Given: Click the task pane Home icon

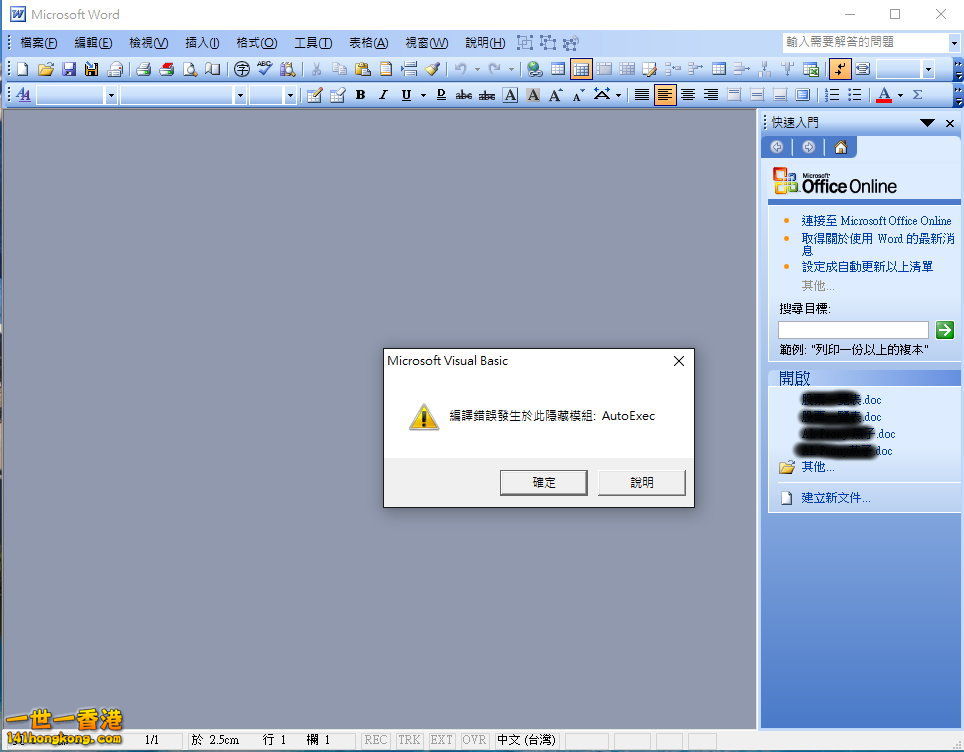Looking at the screenshot, I should [840, 147].
